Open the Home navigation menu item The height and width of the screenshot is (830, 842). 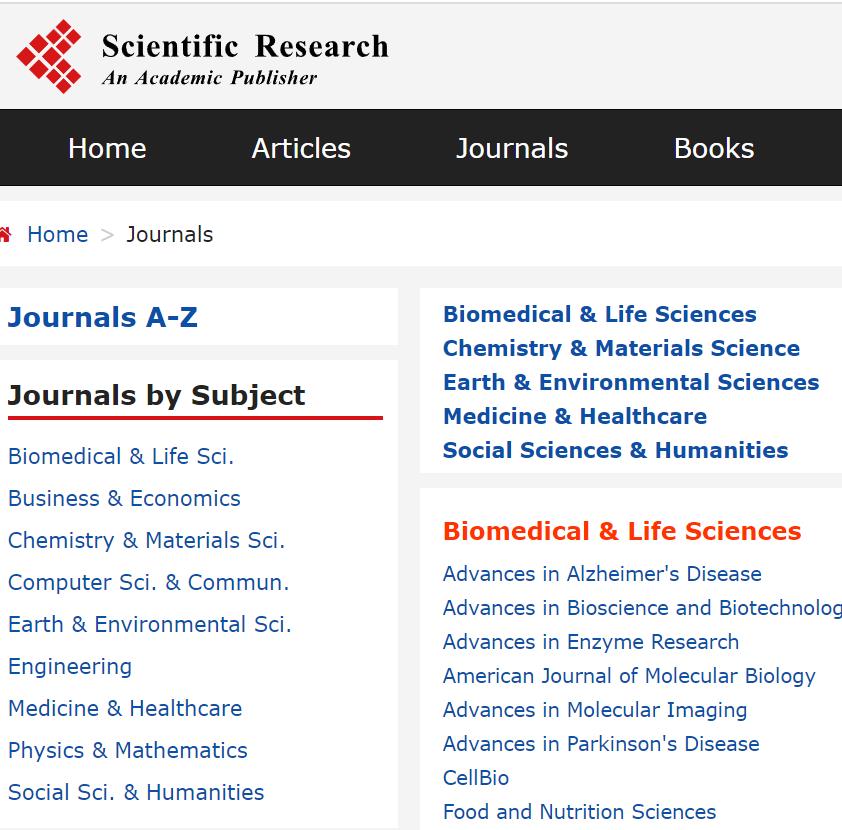tap(107, 148)
